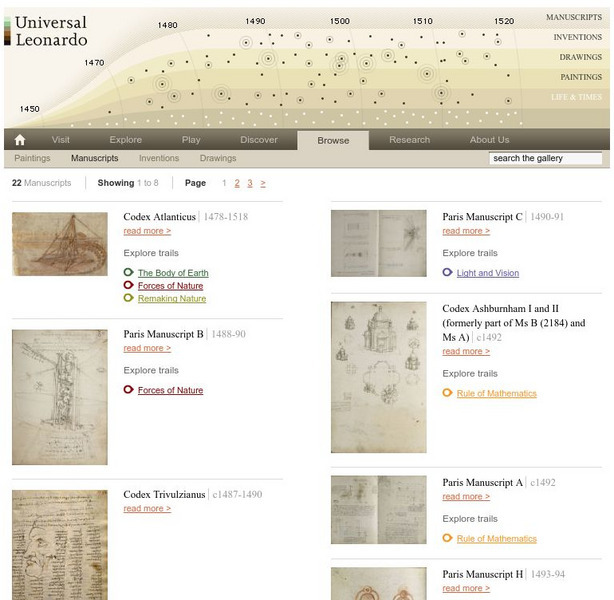
Task: Click the olive trail icon beside Remaking Nature
Action: click(128, 298)
